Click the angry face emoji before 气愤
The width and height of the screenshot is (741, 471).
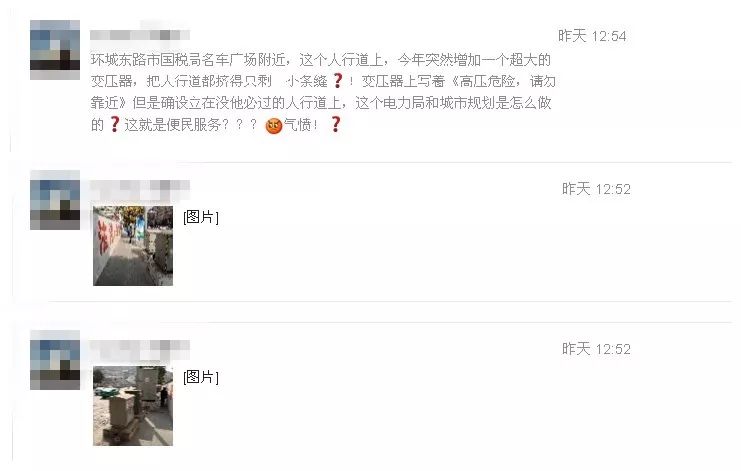(x=274, y=126)
